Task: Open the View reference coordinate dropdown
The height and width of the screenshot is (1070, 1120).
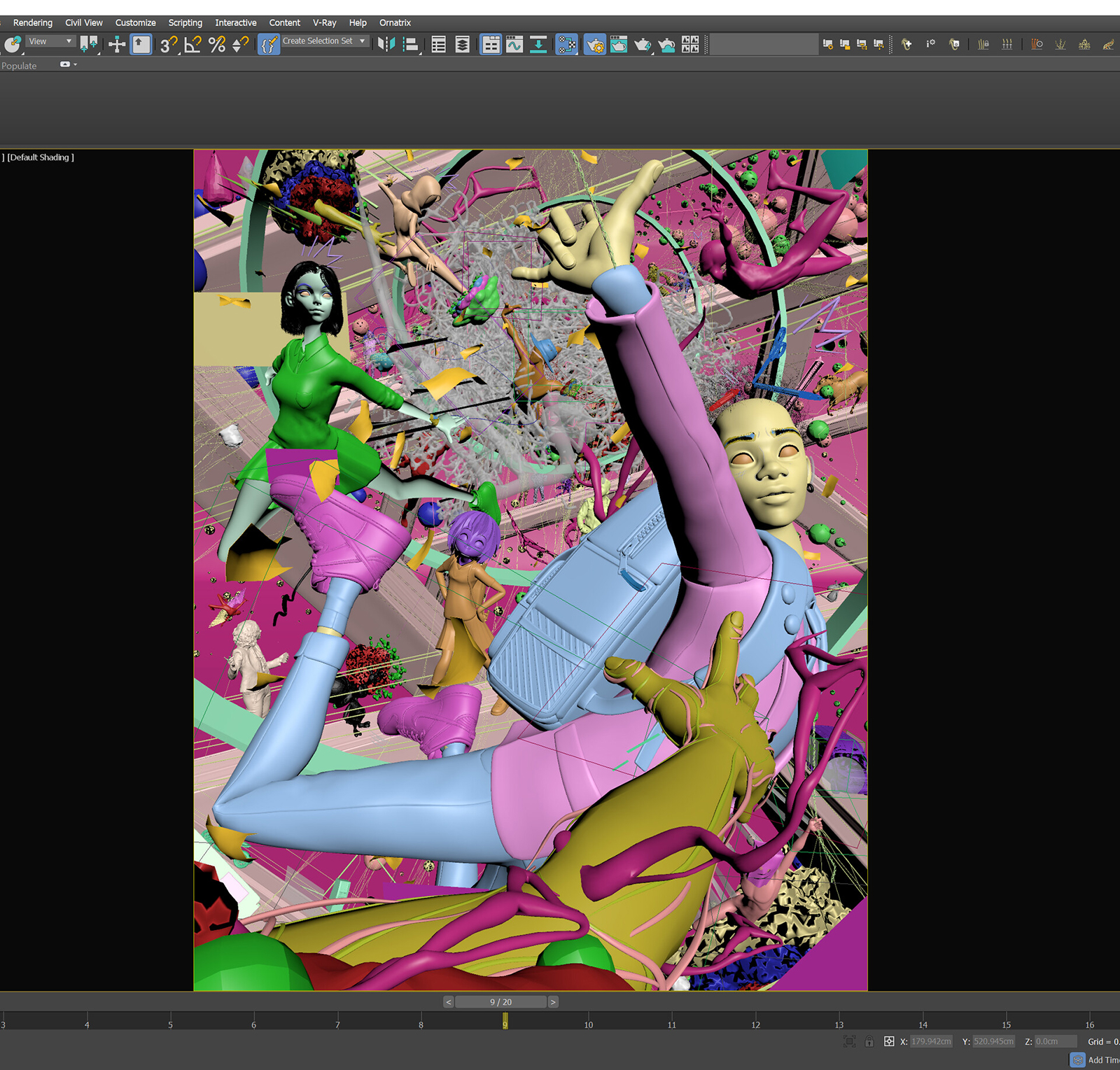Action: pos(50,41)
